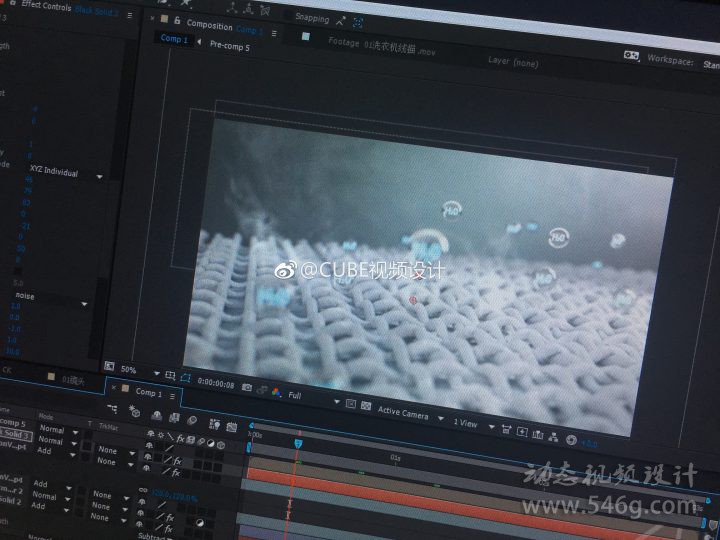Image resolution: width=720 pixels, height=540 pixels.
Task: Click the Take Snapshot camera icon
Action: (247, 388)
